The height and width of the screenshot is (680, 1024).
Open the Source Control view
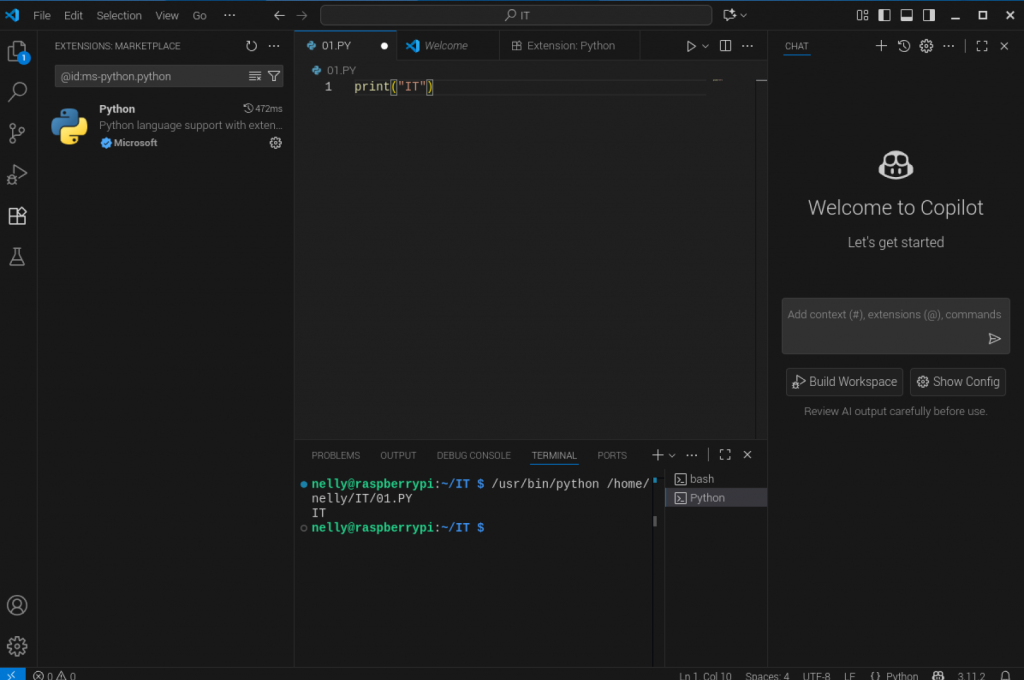click(x=17, y=133)
